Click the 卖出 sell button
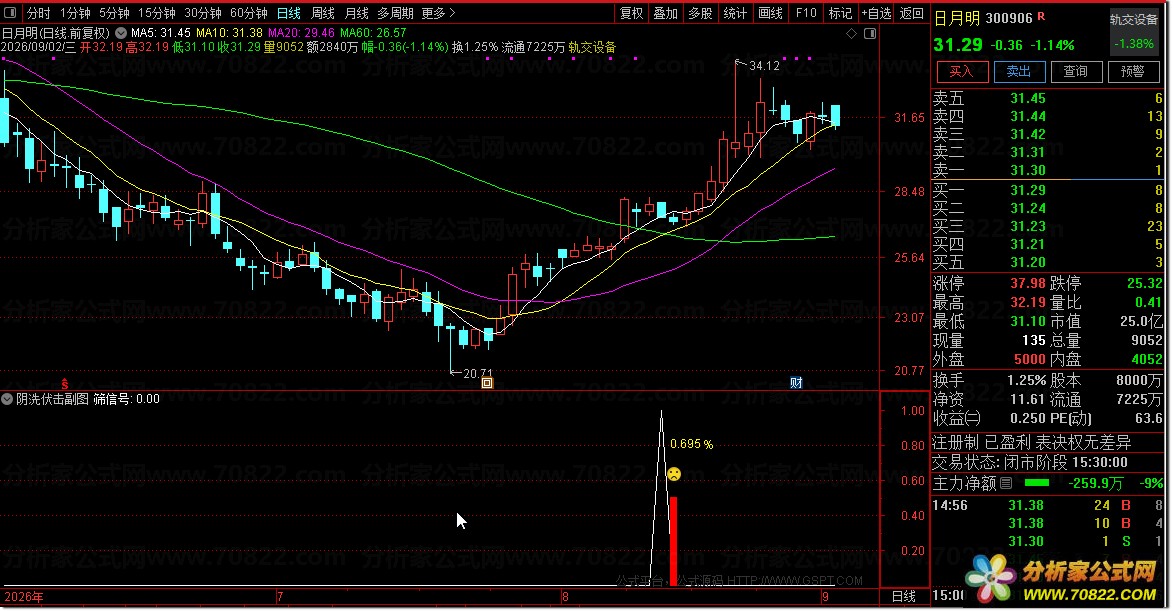The image size is (1173, 611). (1018, 72)
